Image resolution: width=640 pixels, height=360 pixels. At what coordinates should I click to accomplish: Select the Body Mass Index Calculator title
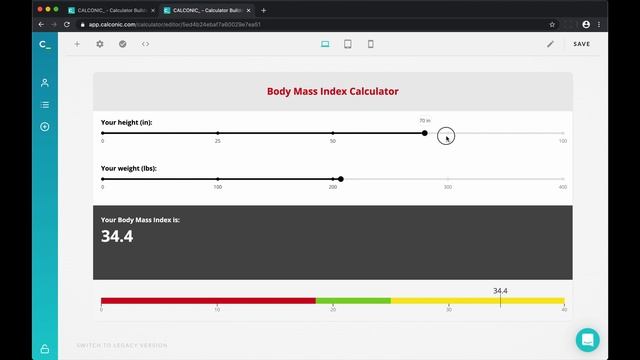[333, 91]
